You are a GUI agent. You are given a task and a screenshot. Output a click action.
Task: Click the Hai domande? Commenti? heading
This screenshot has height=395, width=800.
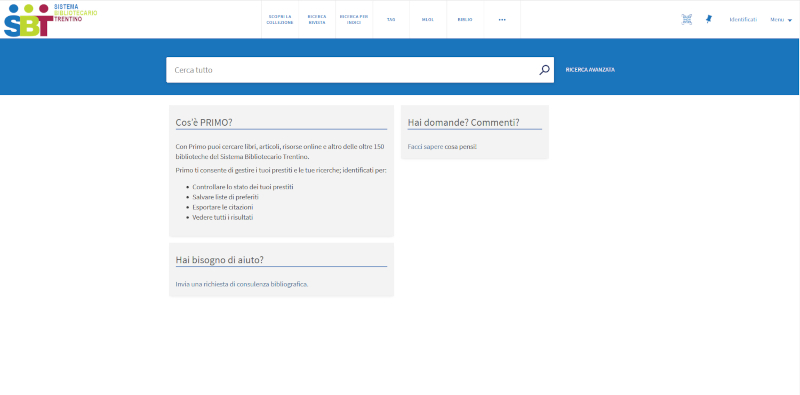coord(464,122)
